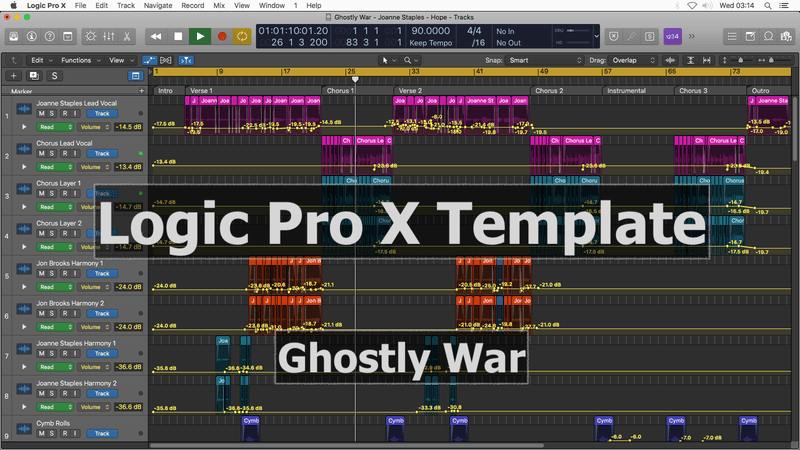Open the zoom tool menu

[x=411, y=60]
